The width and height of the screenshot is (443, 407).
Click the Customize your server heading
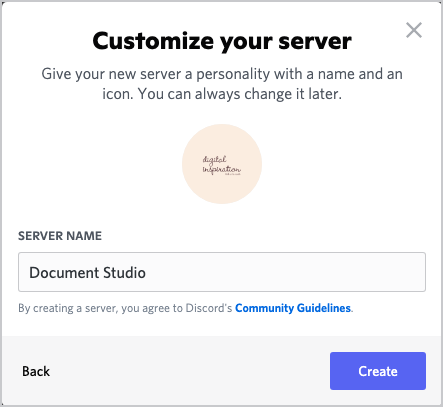point(222,41)
